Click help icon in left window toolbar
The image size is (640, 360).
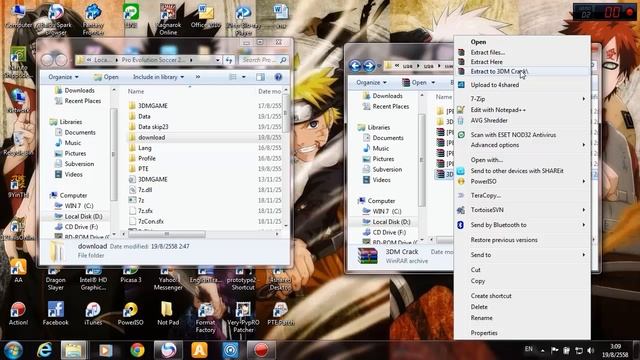pos(278,77)
